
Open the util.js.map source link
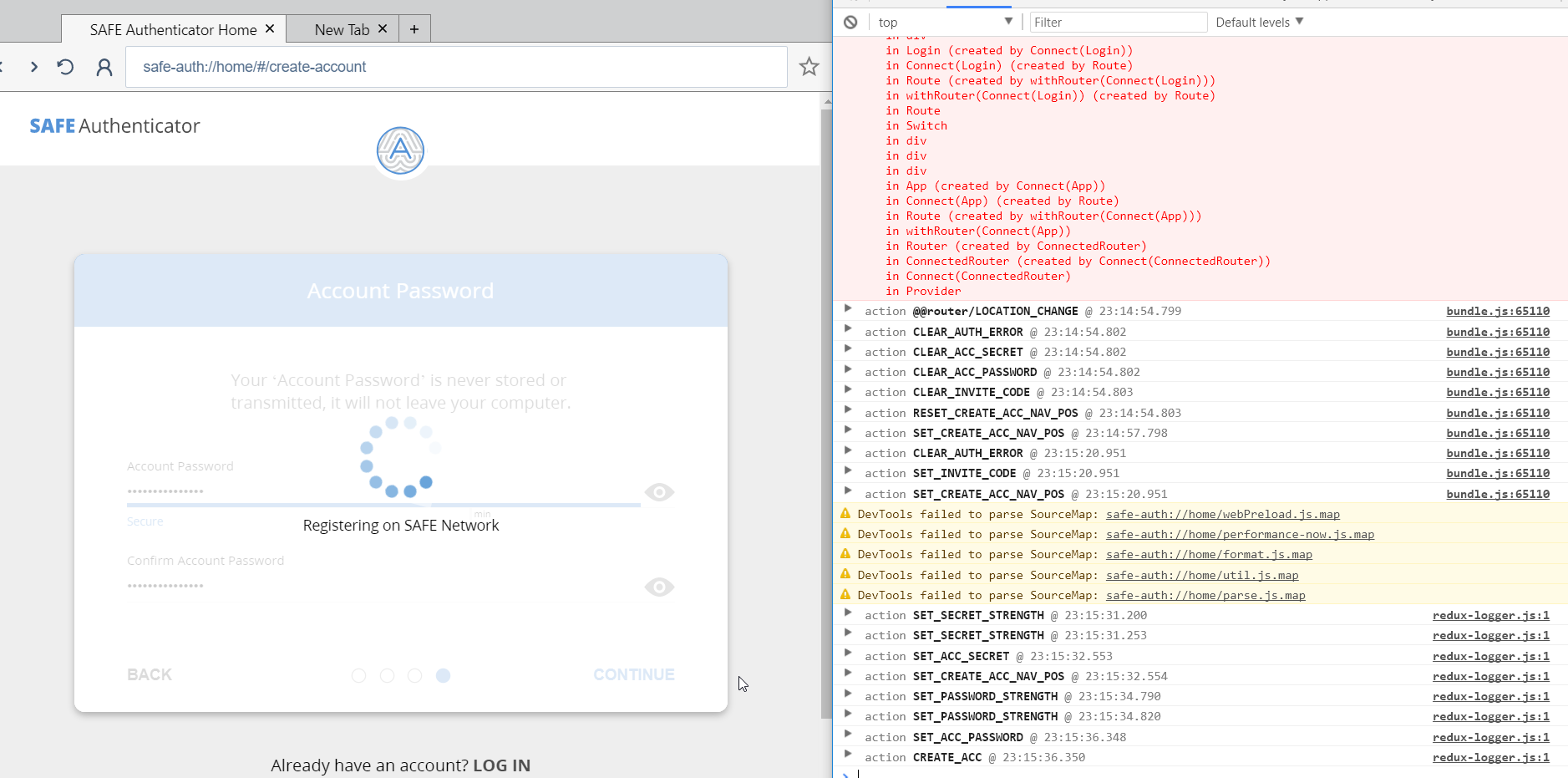[1202, 575]
